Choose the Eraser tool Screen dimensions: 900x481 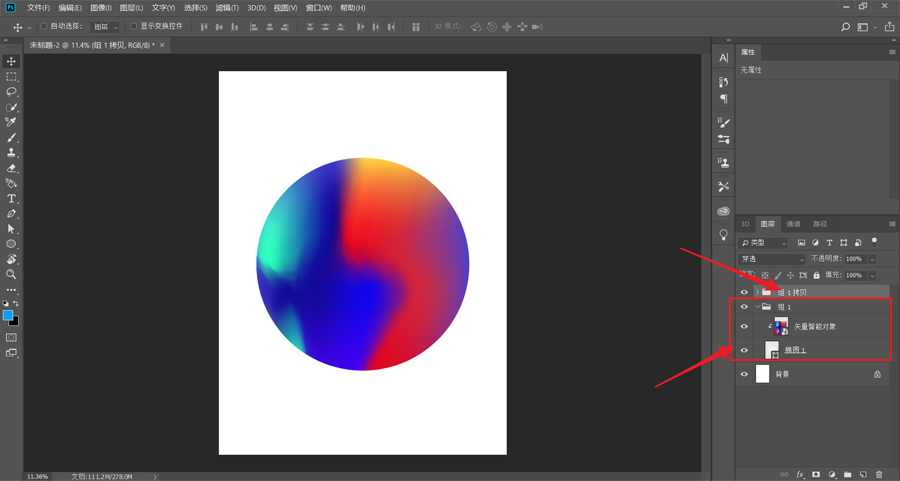(x=12, y=168)
